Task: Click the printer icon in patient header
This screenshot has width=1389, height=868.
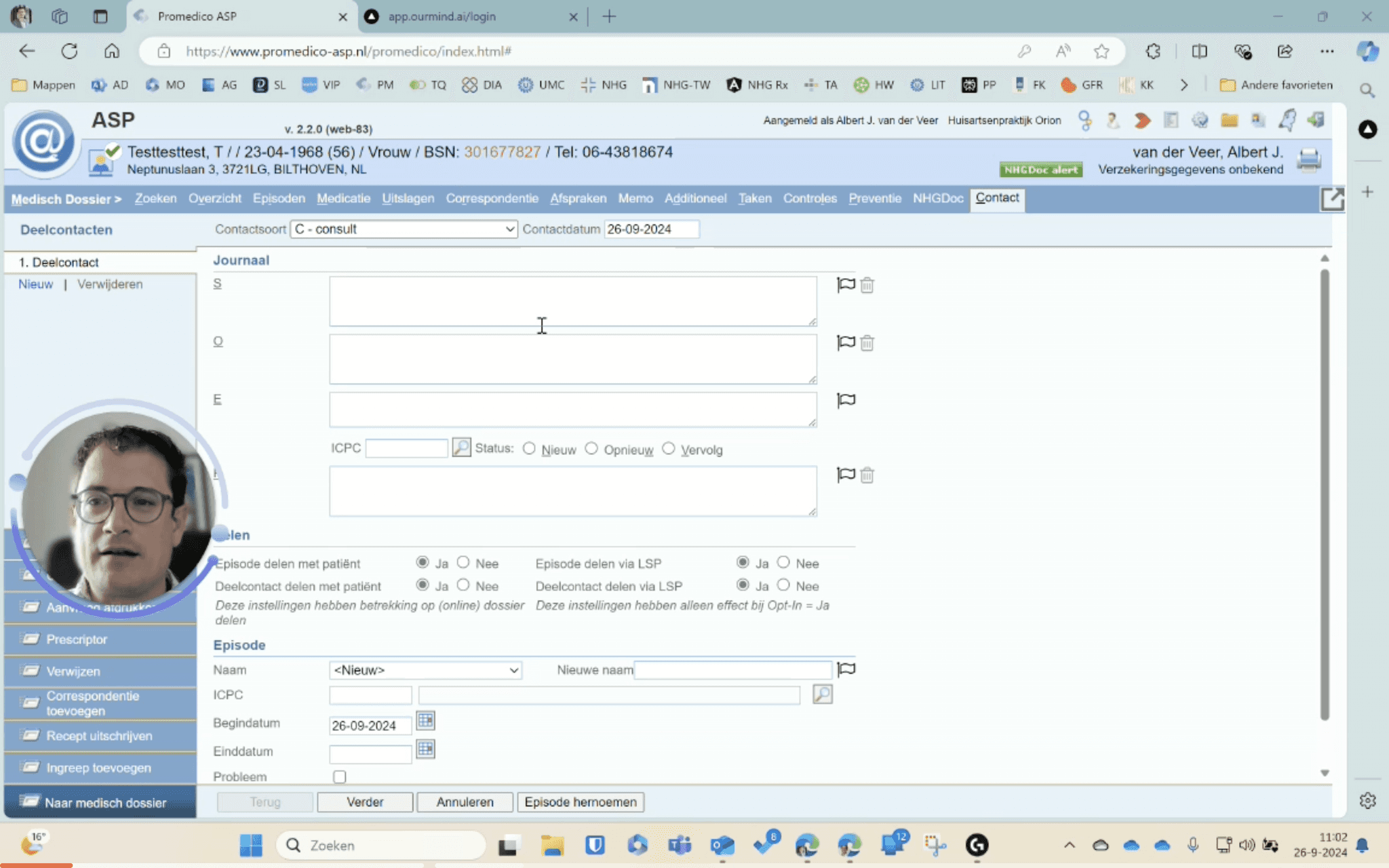Action: pos(1308,160)
